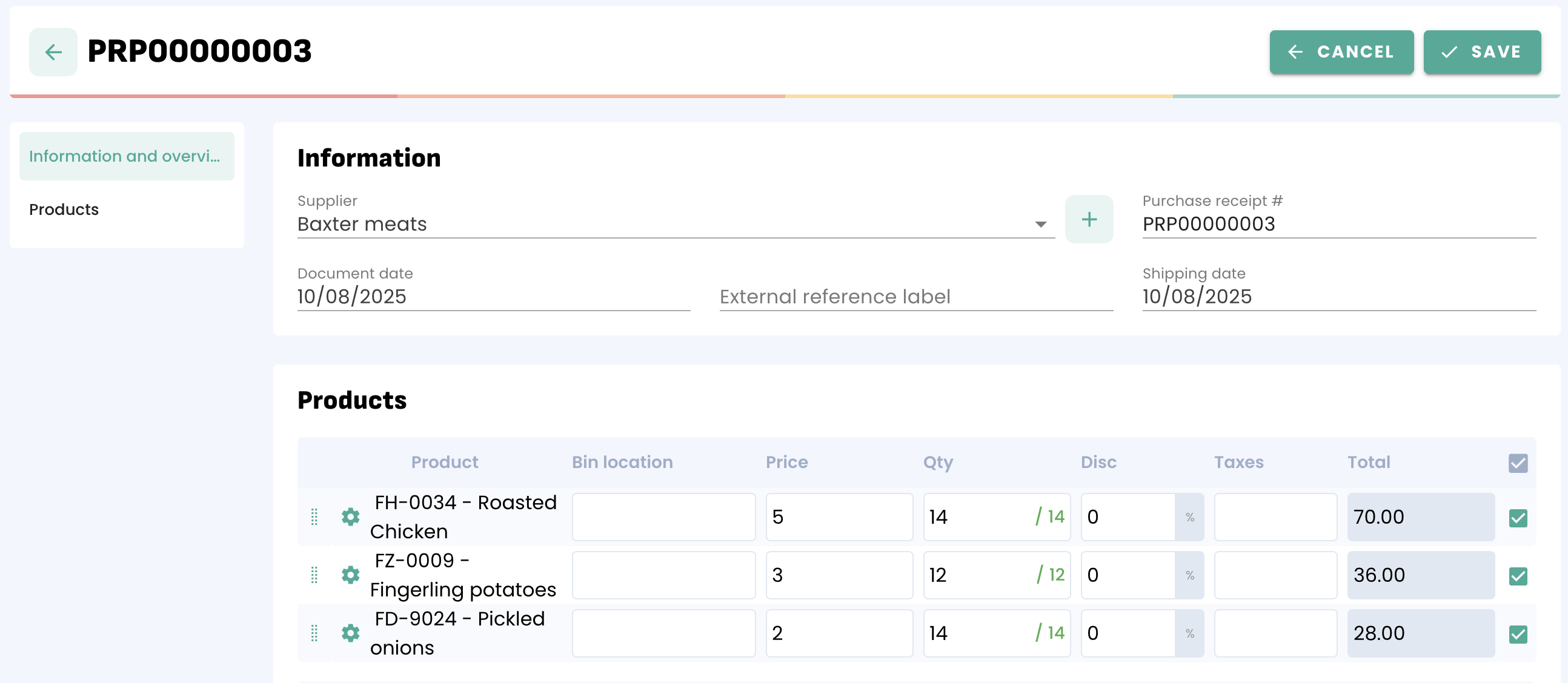Uncheck the Roasted Chicken row checkbox
This screenshot has height=683, width=1568.
(x=1518, y=518)
